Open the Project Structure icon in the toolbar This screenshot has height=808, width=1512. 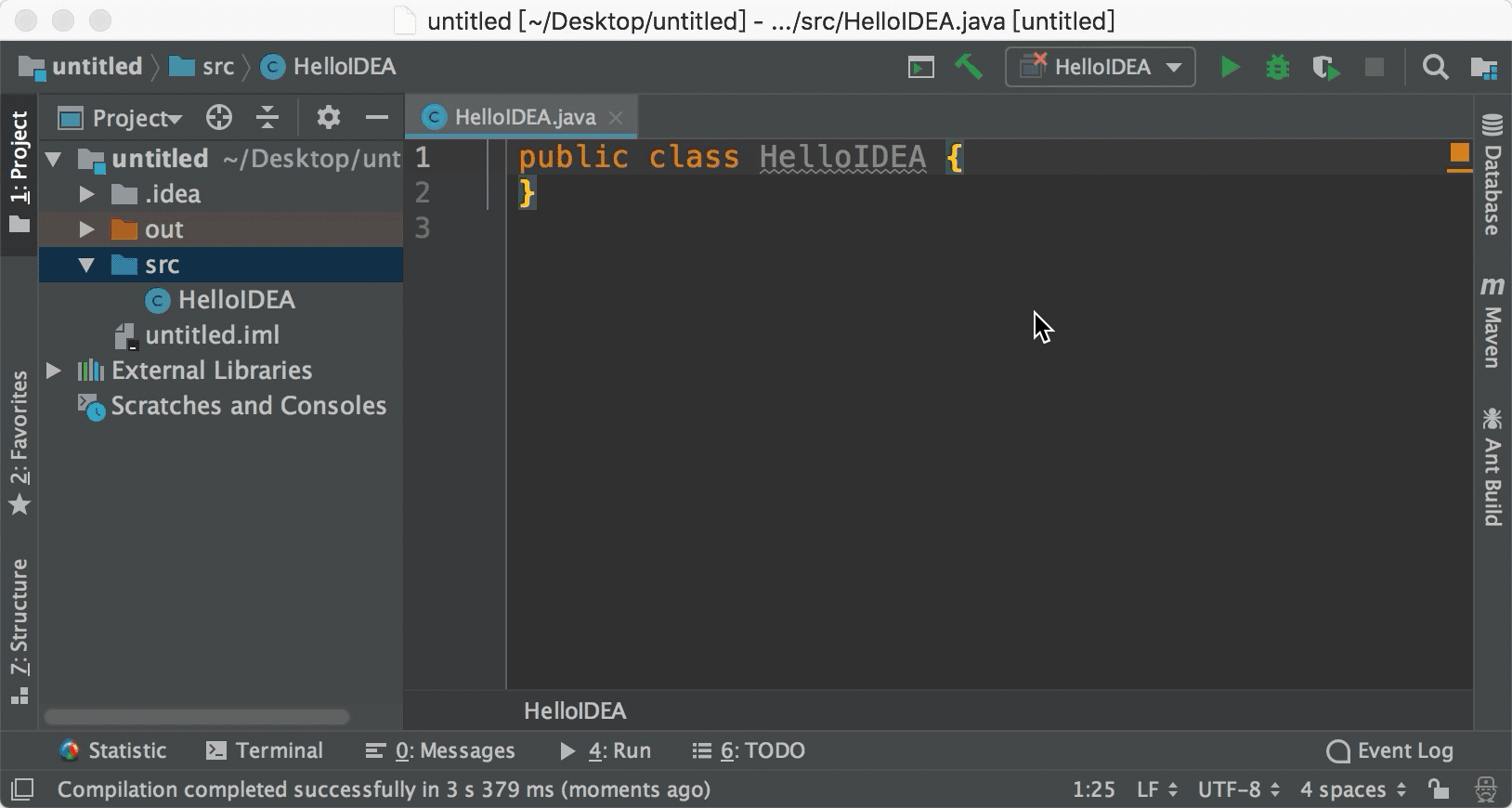click(x=1484, y=67)
